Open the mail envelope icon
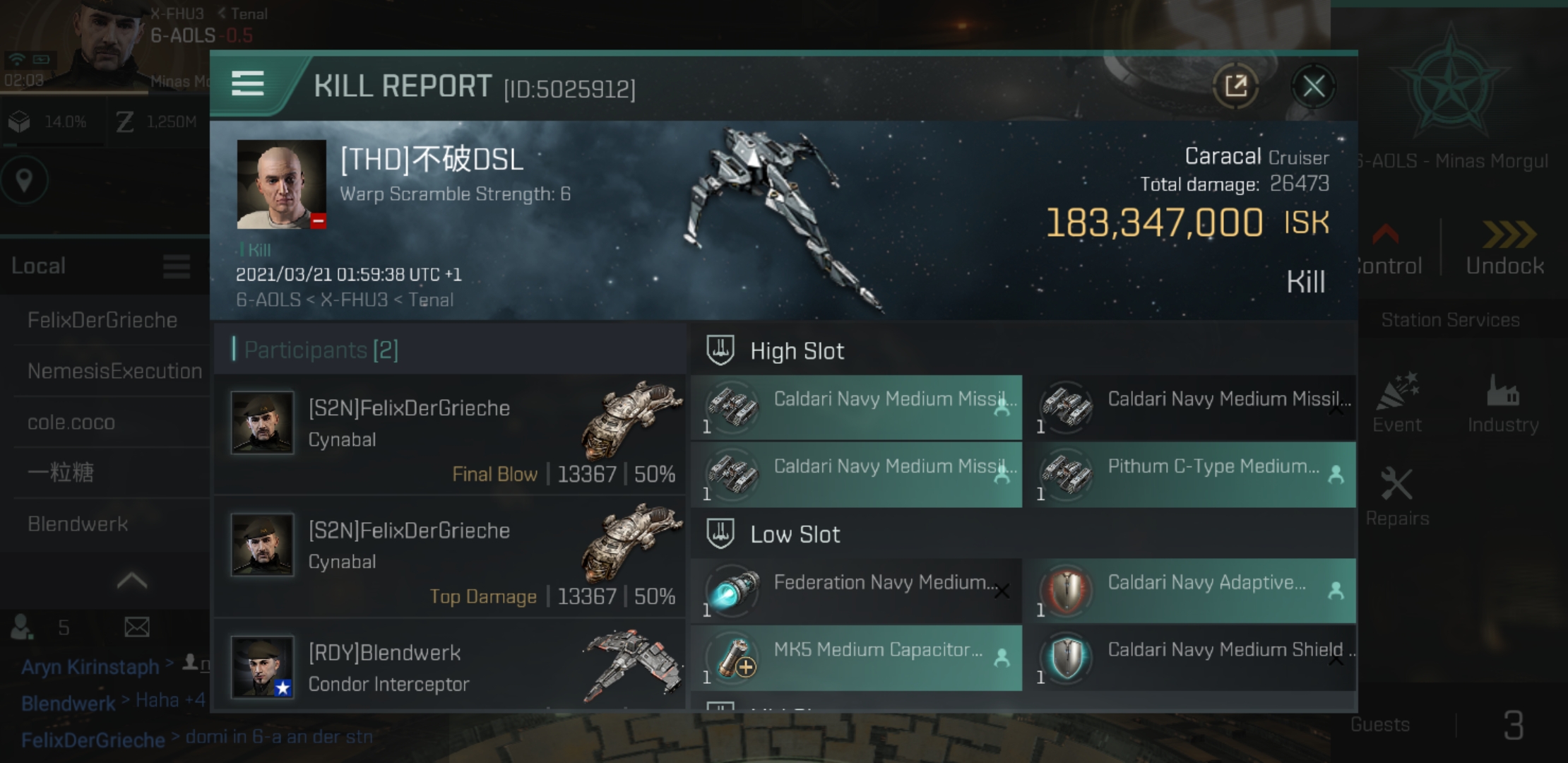The width and height of the screenshot is (1568, 763). 137,627
